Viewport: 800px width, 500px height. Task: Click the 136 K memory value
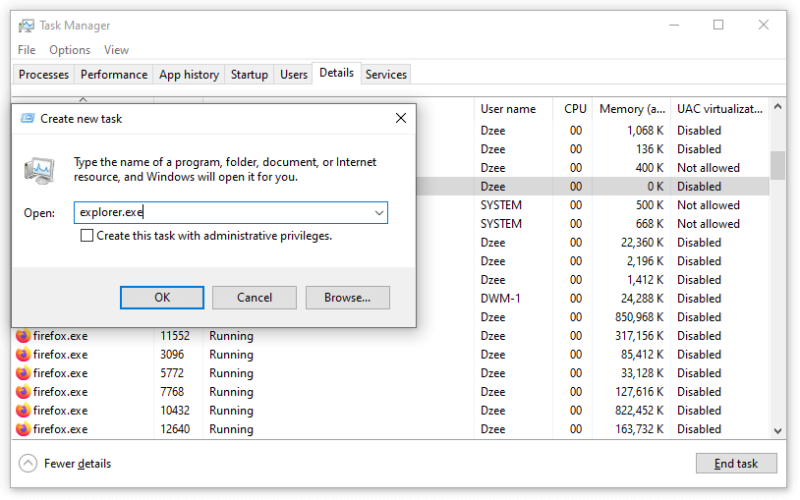point(650,149)
